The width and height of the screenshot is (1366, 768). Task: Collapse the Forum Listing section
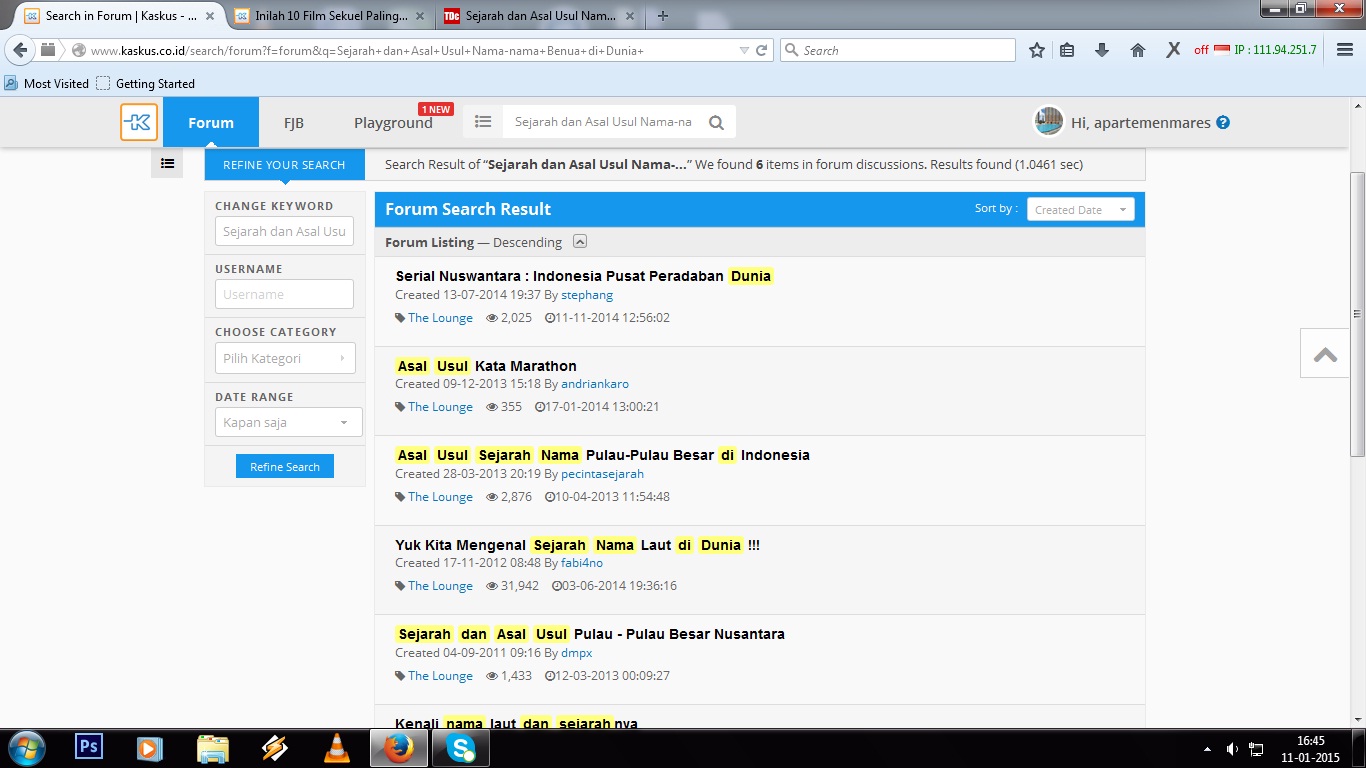pos(580,242)
